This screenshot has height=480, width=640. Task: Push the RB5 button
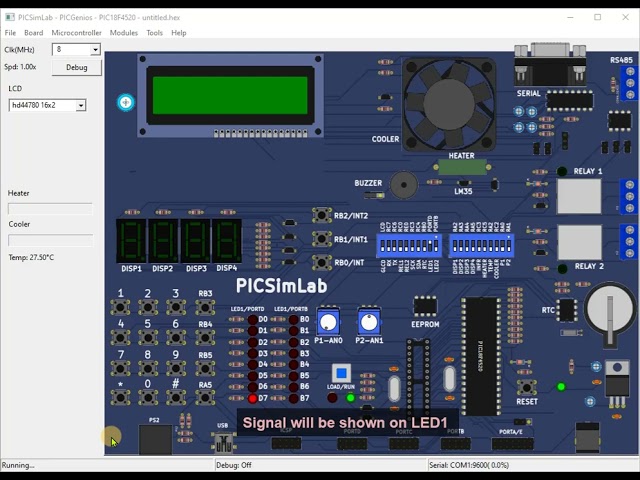click(x=205, y=368)
